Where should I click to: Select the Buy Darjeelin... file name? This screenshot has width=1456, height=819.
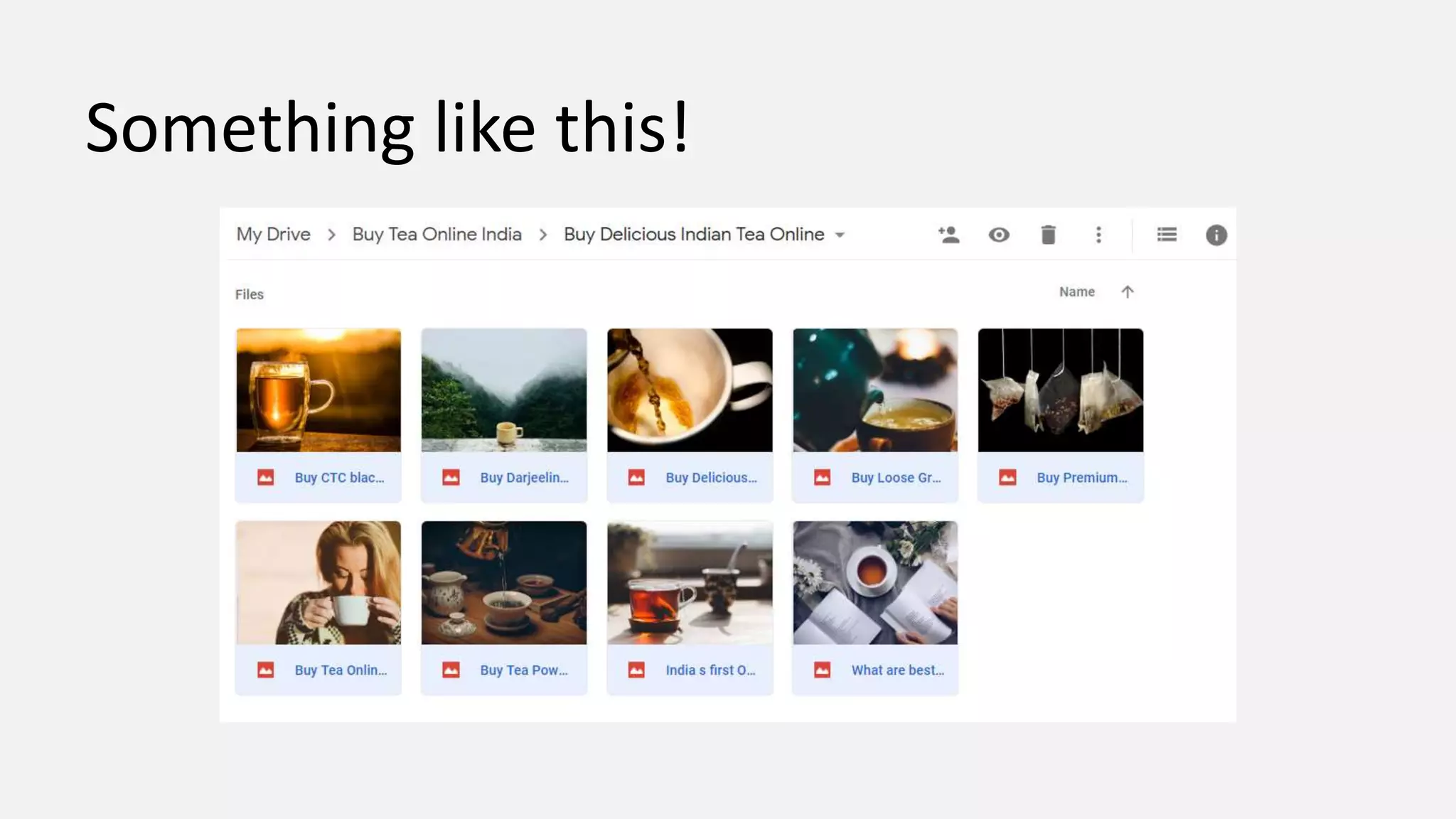[524, 478]
